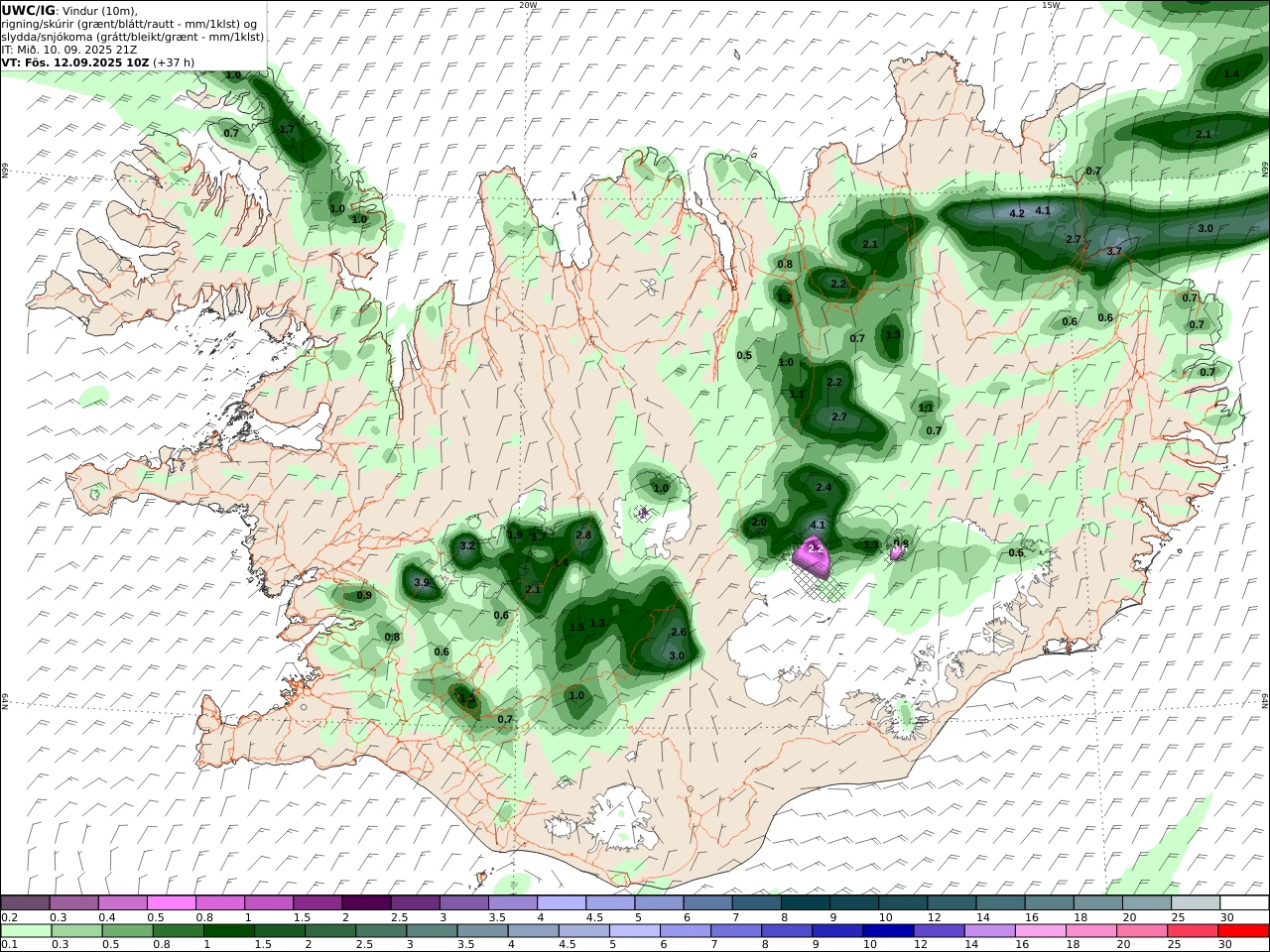Screen dimensions: 1270x952
Task: Click the precipitation value '2.4' on the map
Action: click(x=824, y=487)
